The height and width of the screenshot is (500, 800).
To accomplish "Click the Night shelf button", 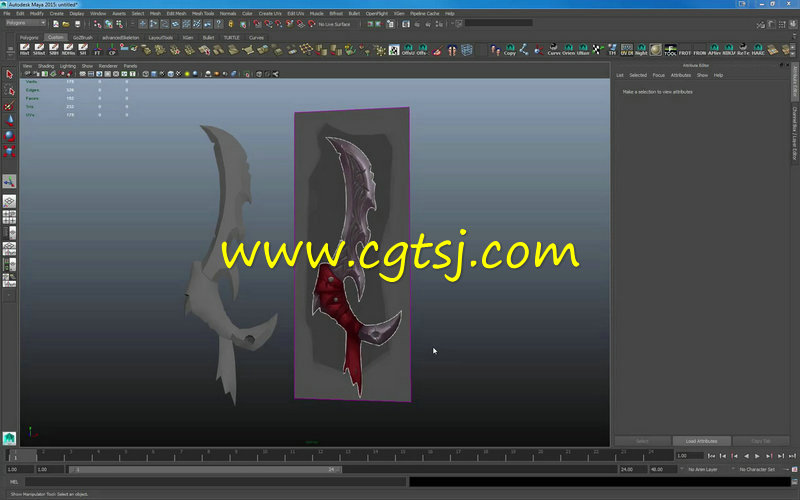I will [641, 49].
